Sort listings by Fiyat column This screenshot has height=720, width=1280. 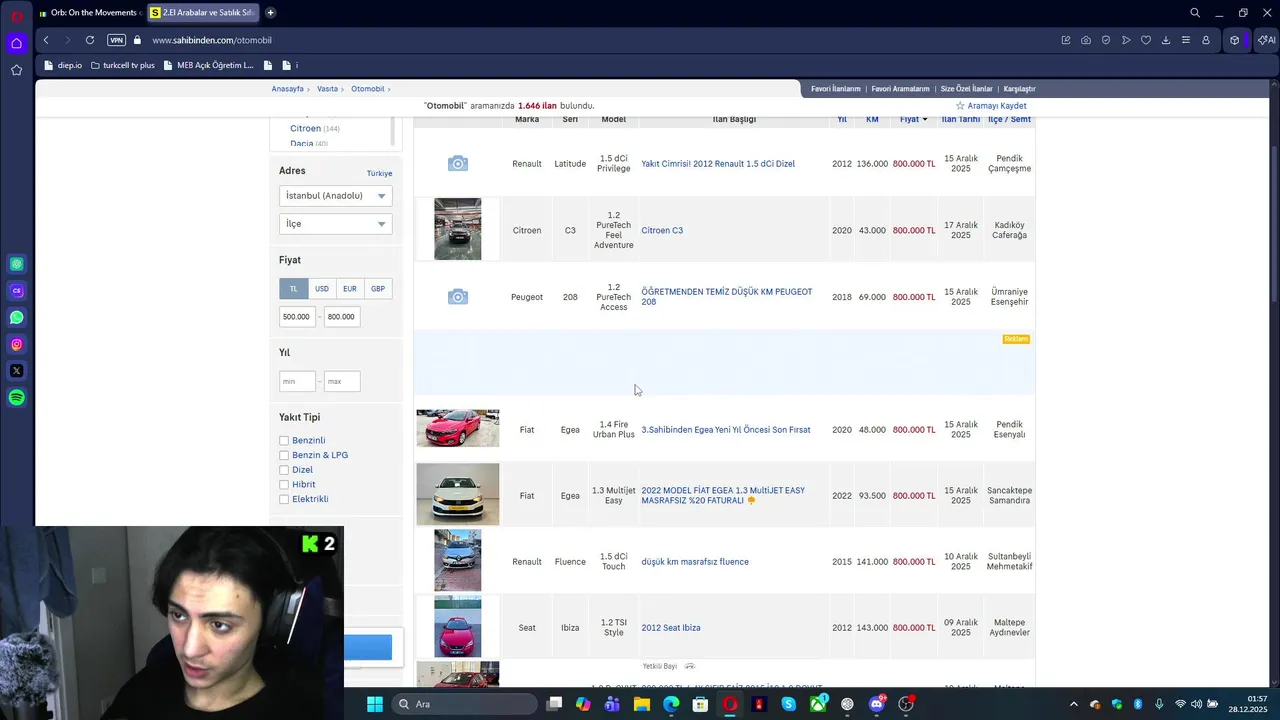point(912,119)
